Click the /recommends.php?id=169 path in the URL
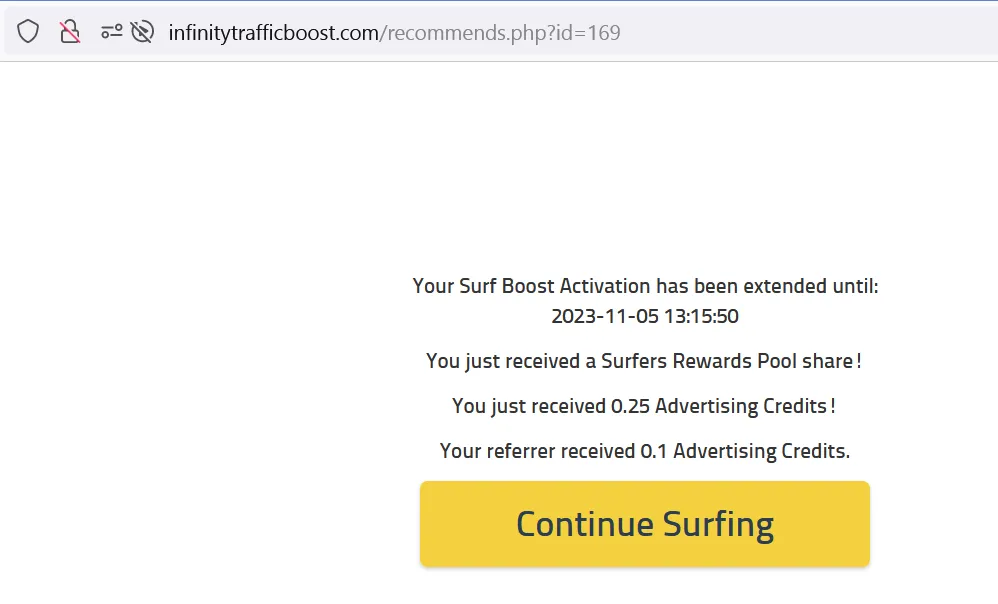Screen dimensions: 998x604 tap(500, 33)
